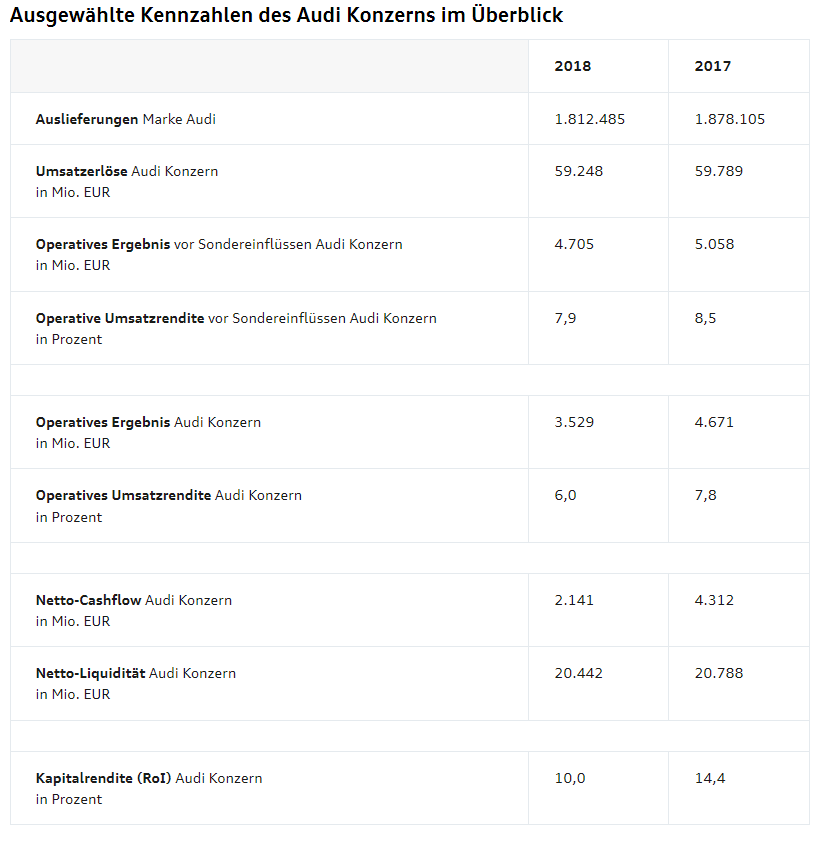
Task: Click the table title Ausgewählte Kennzahlen heading
Action: [286, 15]
